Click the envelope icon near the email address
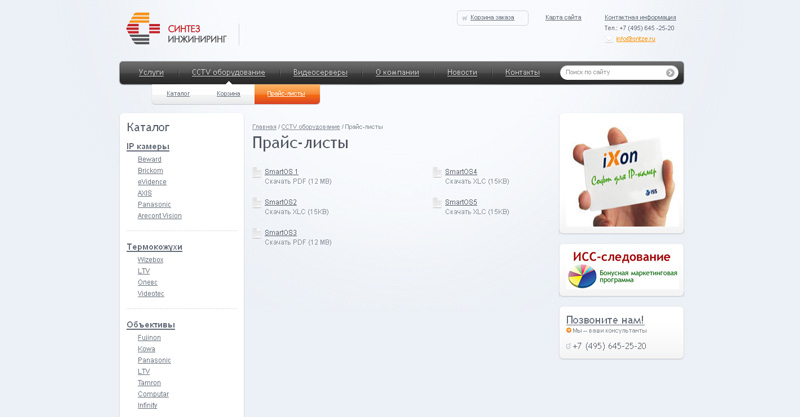Image resolution: width=800 pixels, height=417 pixels. pos(609,39)
